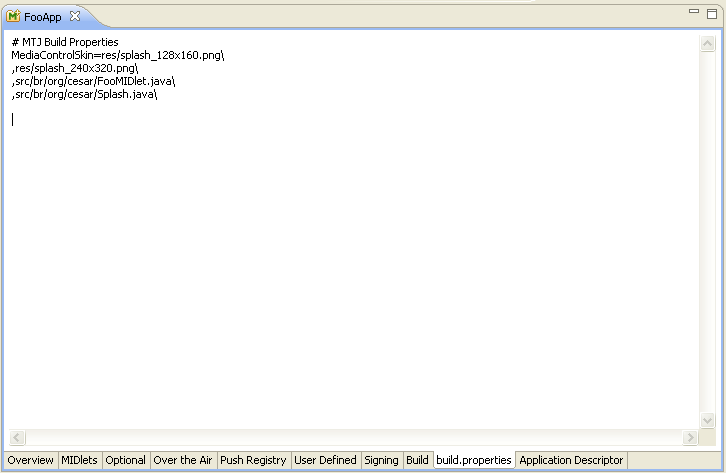Screen dimensions: 726x473
Task: Close the FooApp editor tab
Action: [75, 17]
